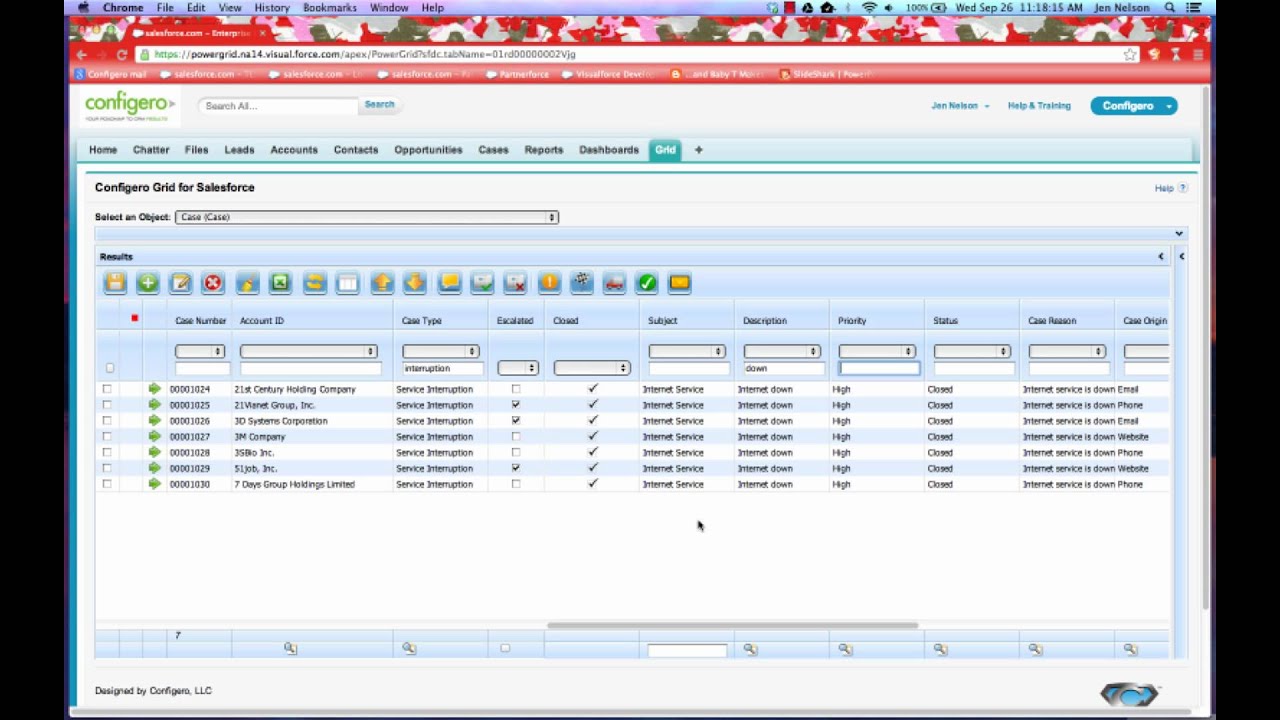
Task: Bookmark page with star icon in address bar
Action: pyautogui.click(x=1130, y=54)
